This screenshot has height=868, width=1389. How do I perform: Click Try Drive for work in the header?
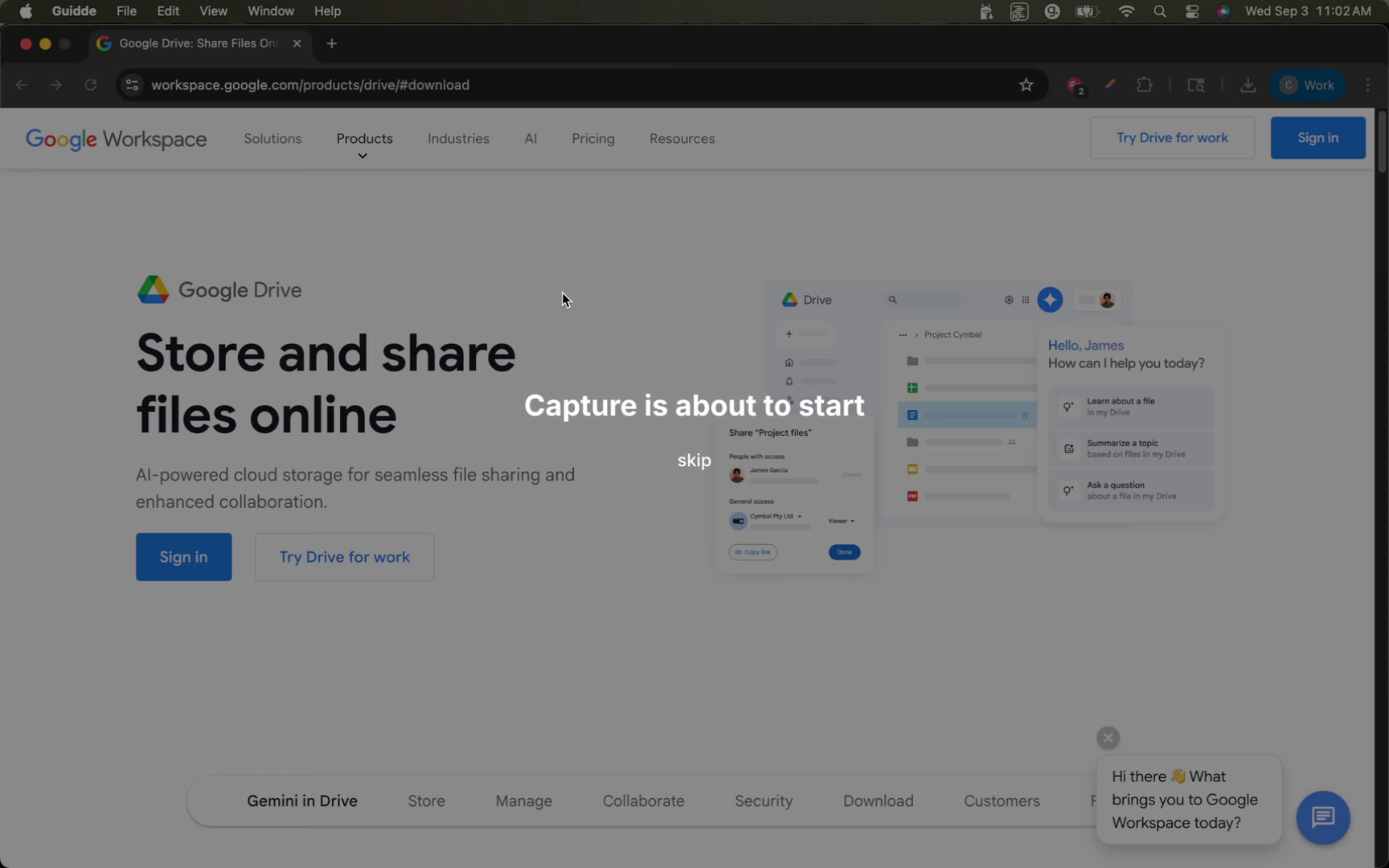1172,137
